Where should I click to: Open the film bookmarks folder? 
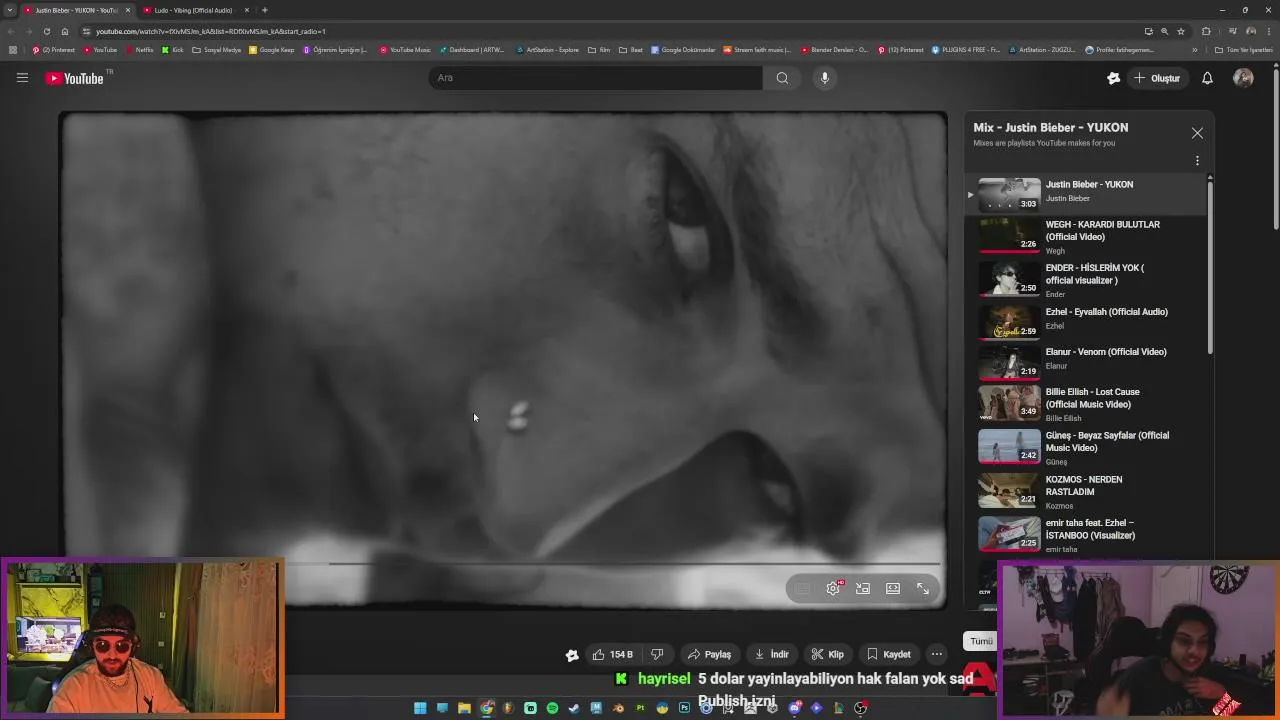[x=599, y=50]
